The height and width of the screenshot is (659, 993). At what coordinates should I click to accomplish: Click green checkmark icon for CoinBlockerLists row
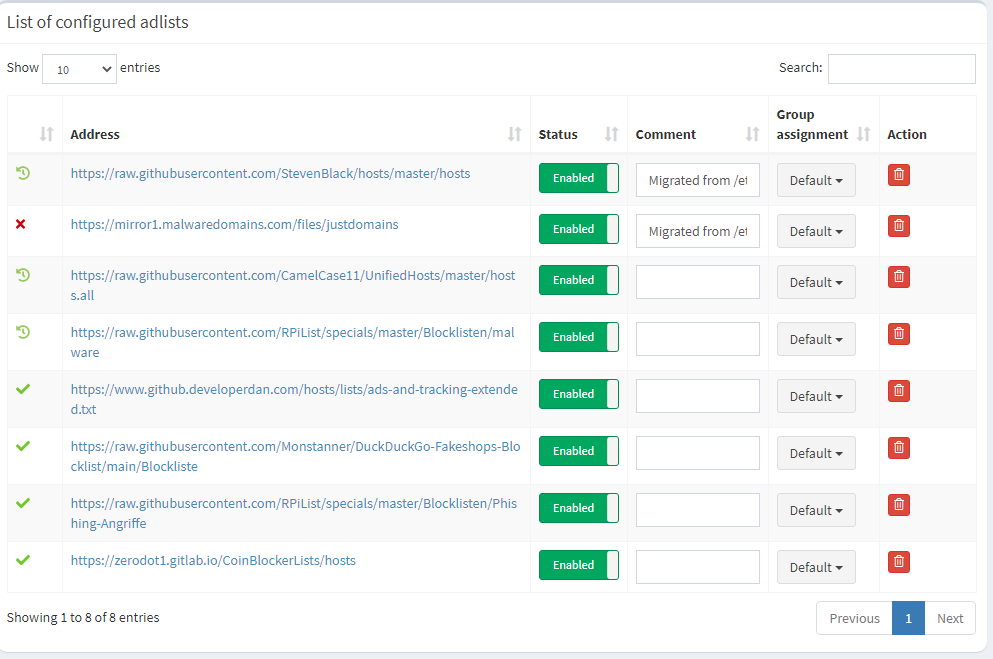click(23, 560)
